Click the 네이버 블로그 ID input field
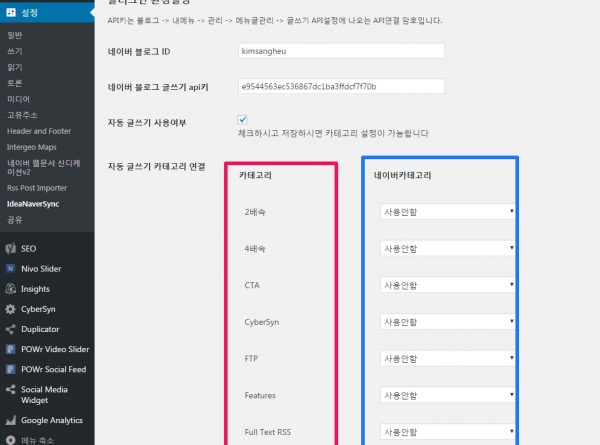Image resolution: width=600 pixels, height=445 pixels. coord(341,51)
